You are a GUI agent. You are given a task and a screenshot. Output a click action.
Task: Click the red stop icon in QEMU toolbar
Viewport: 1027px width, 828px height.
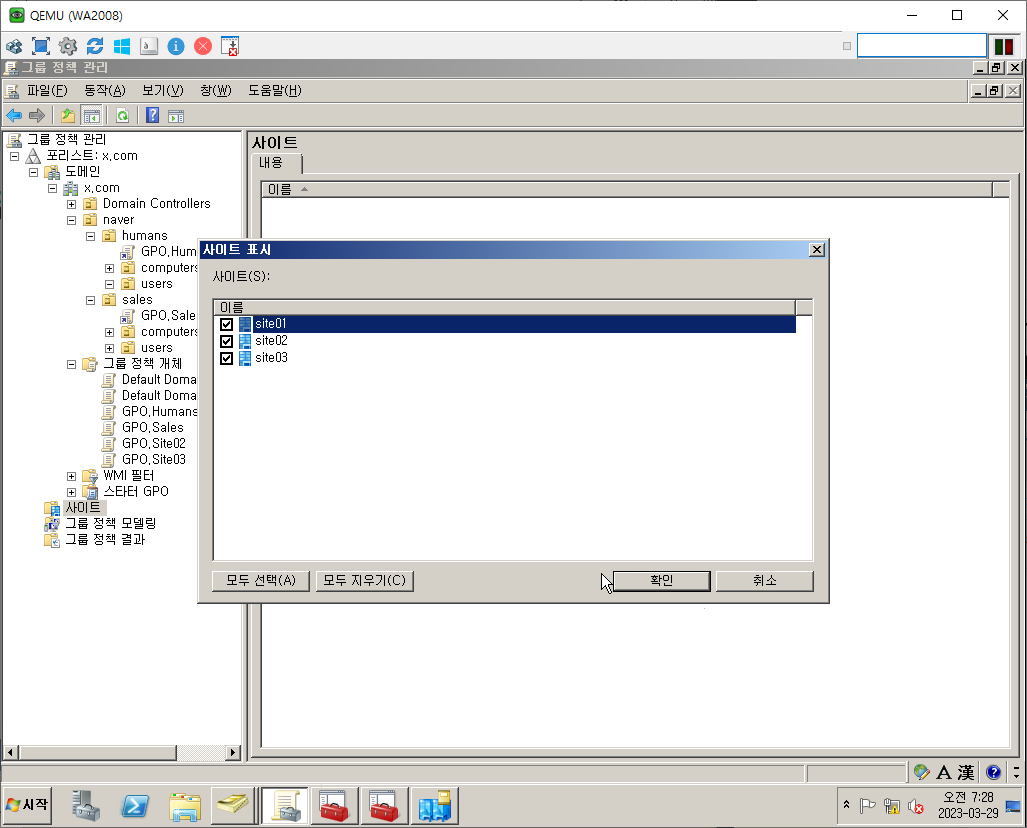[x=203, y=46]
